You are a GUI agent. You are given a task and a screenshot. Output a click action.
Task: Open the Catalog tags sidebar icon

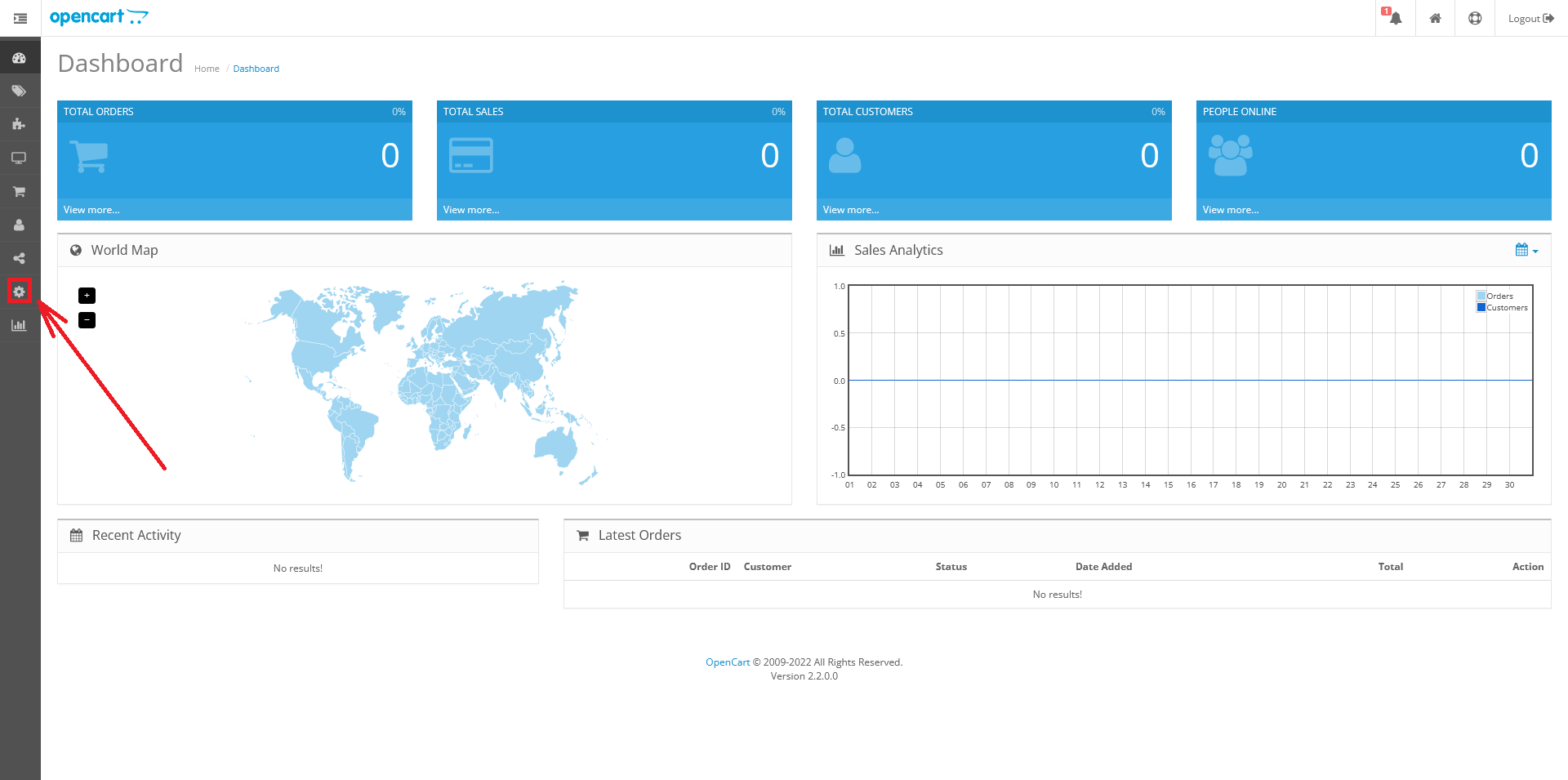(x=19, y=91)
